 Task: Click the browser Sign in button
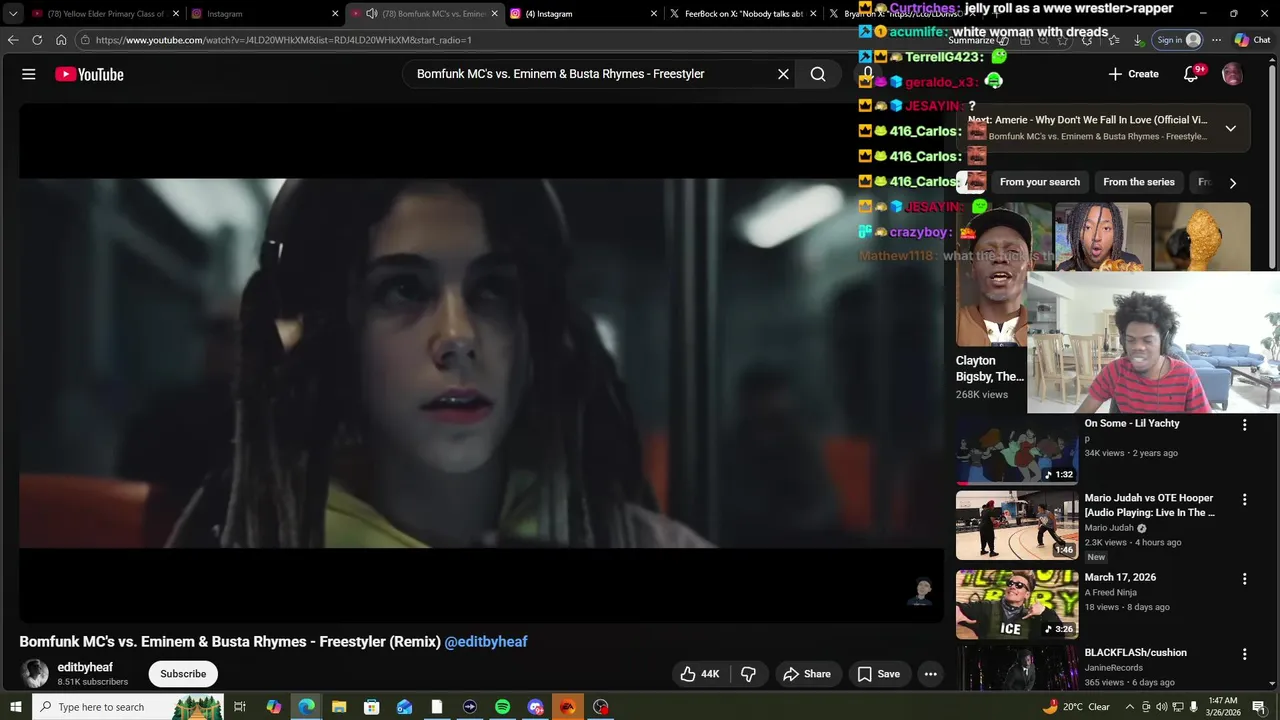pyautogui.click(x=1178, y=40)
